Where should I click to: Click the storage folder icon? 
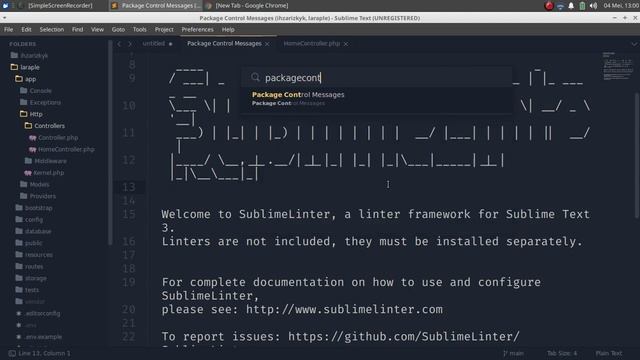[x=19, y=278]
